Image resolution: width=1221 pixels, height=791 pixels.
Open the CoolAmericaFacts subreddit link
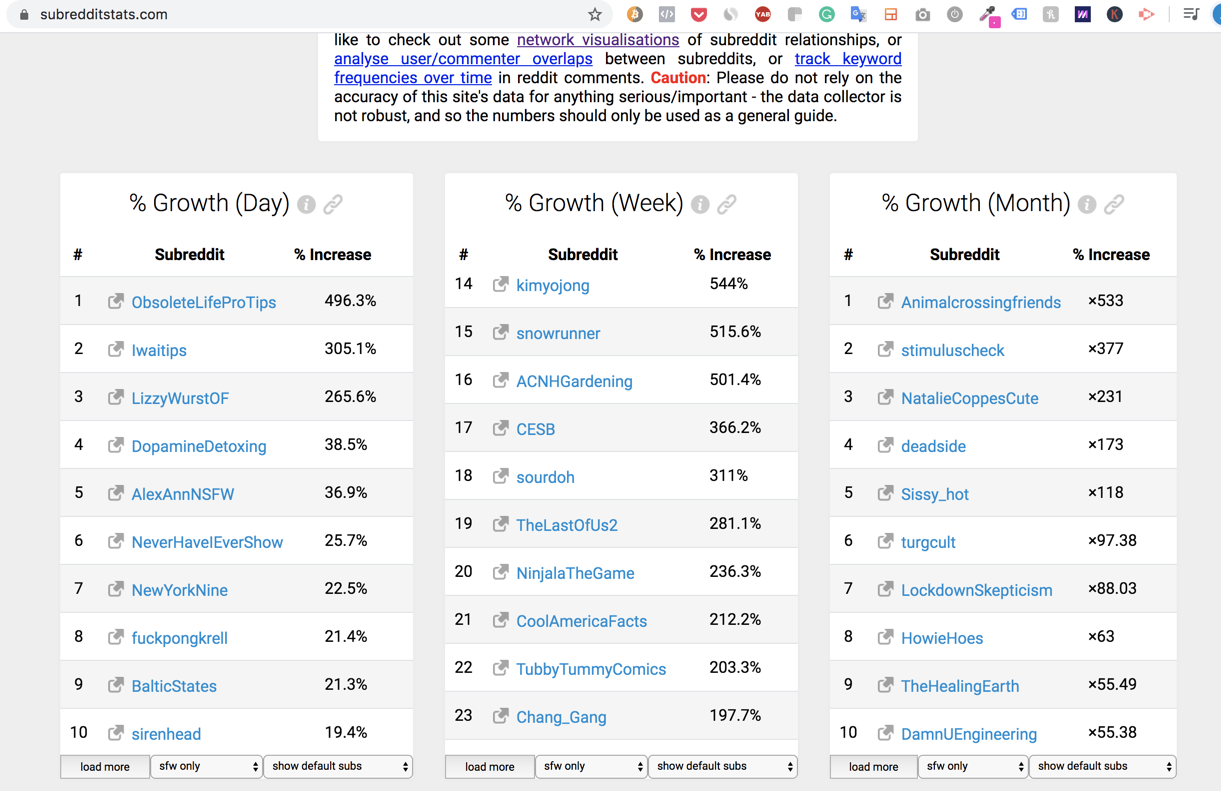point(581,621)
